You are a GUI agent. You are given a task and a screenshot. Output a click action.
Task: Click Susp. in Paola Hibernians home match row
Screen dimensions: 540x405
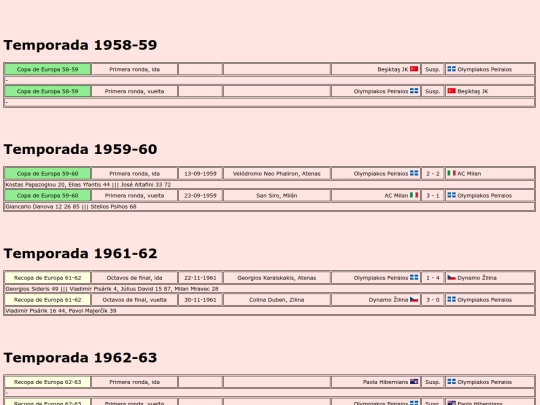pyautogui.click(x=433, y=382)
